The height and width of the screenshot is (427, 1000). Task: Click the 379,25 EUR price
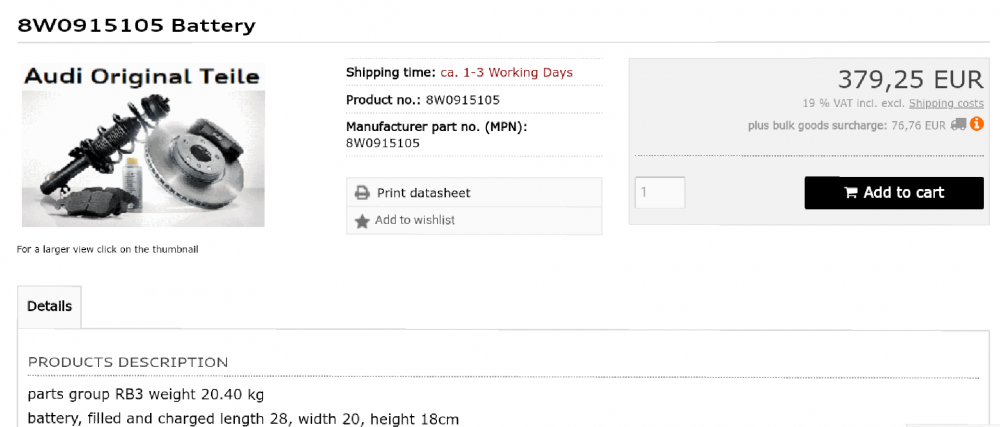point(910,80)
